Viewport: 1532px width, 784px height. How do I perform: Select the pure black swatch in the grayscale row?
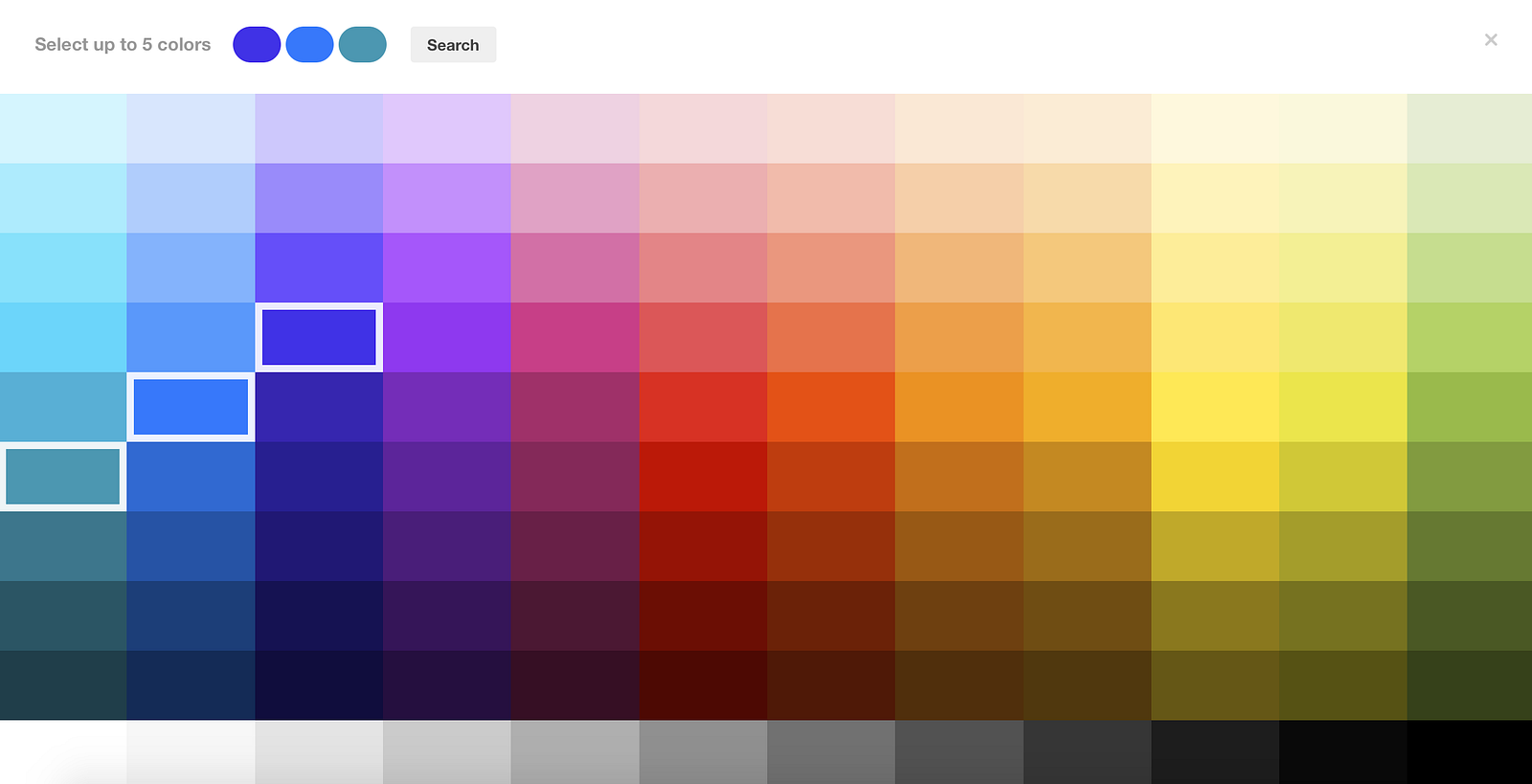[1470, 752]
